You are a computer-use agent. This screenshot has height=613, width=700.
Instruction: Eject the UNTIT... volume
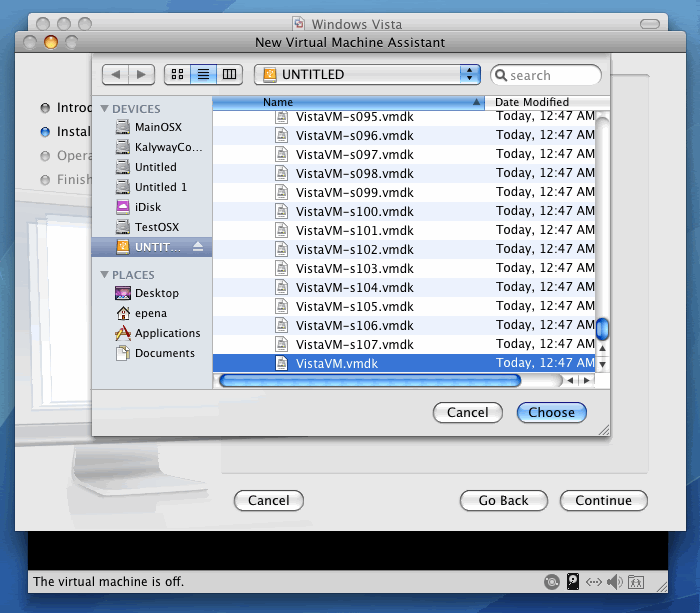[x=198, y=246]
